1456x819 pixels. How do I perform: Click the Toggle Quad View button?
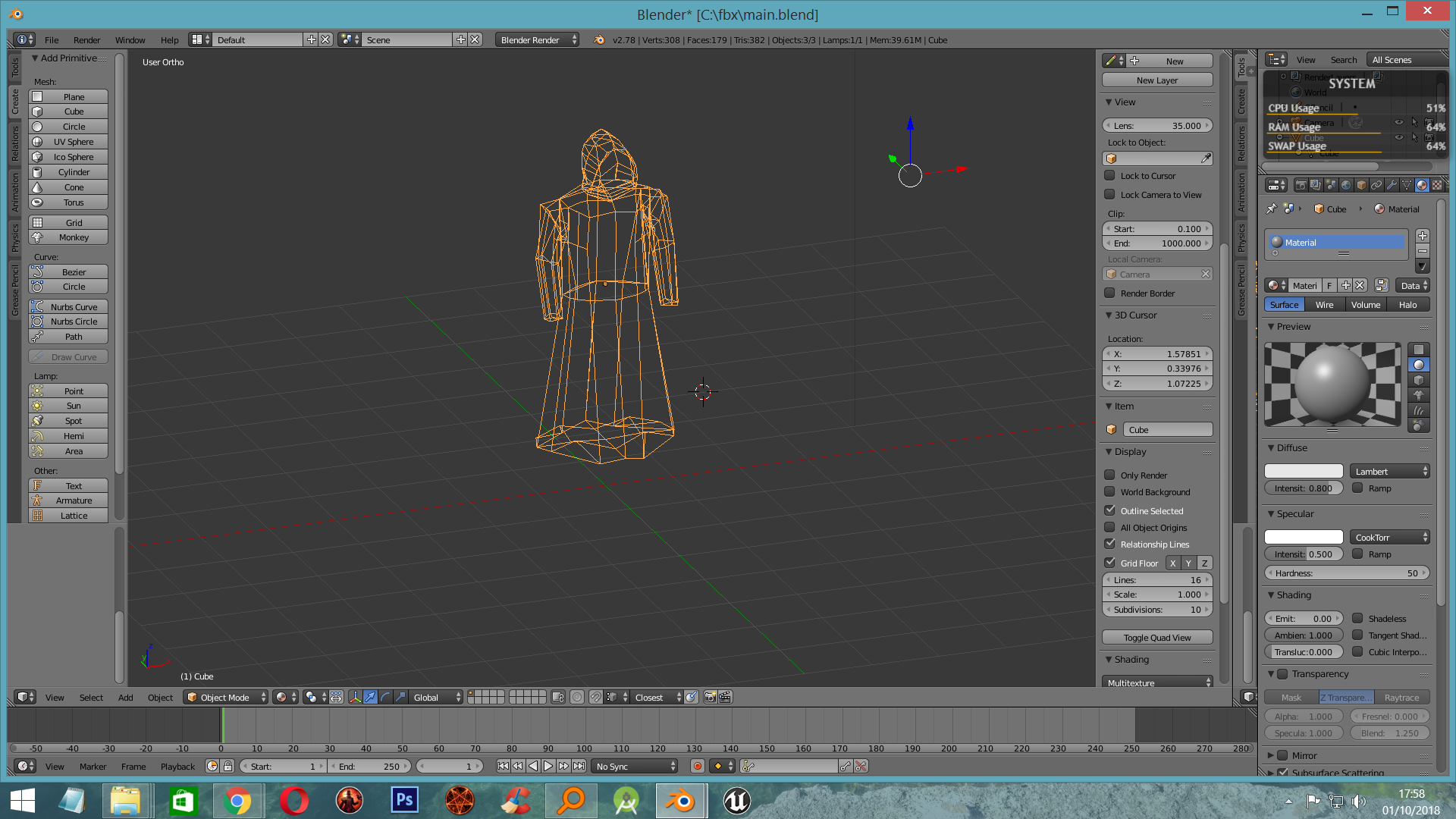1156,637
